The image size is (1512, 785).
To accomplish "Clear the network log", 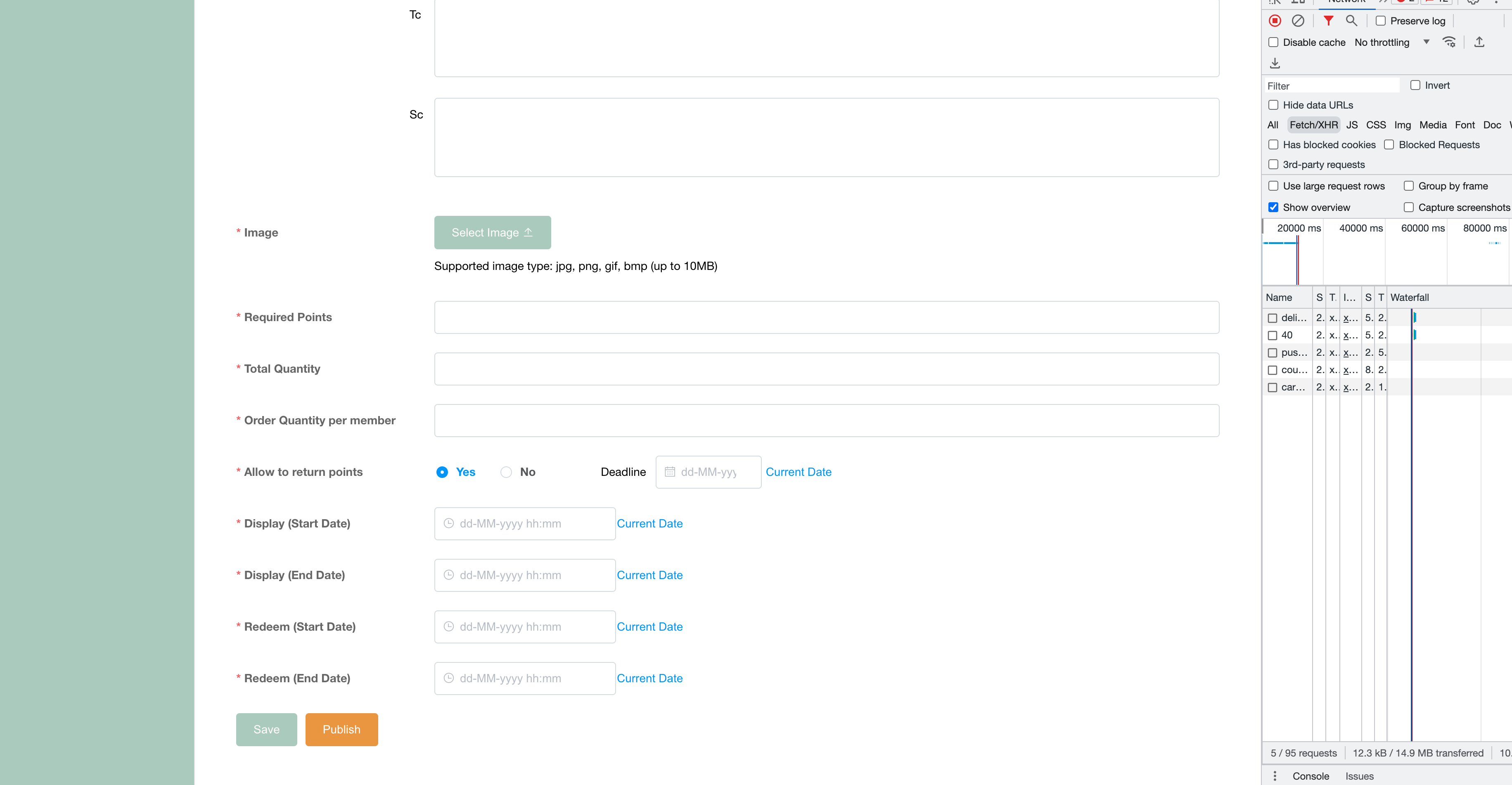I will 1298,21.
